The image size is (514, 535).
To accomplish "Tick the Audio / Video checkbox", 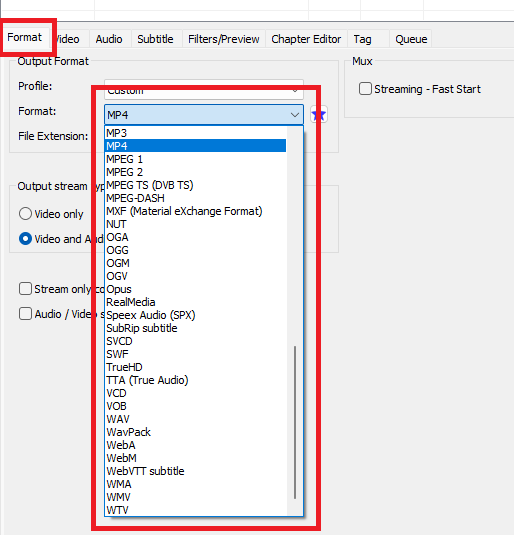I will tap(25, 314).
